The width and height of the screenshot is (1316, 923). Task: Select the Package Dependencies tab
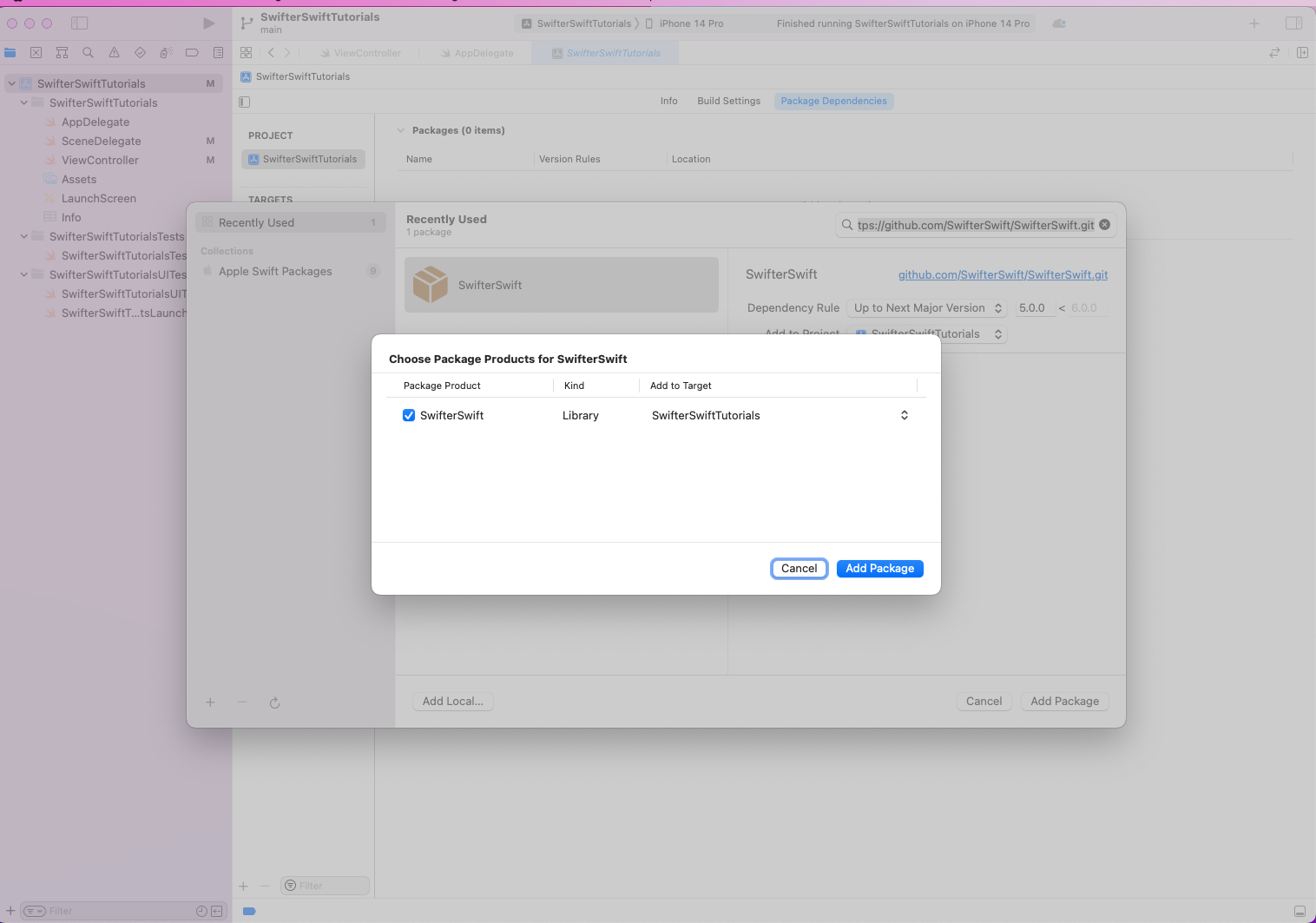click(833, 101)
